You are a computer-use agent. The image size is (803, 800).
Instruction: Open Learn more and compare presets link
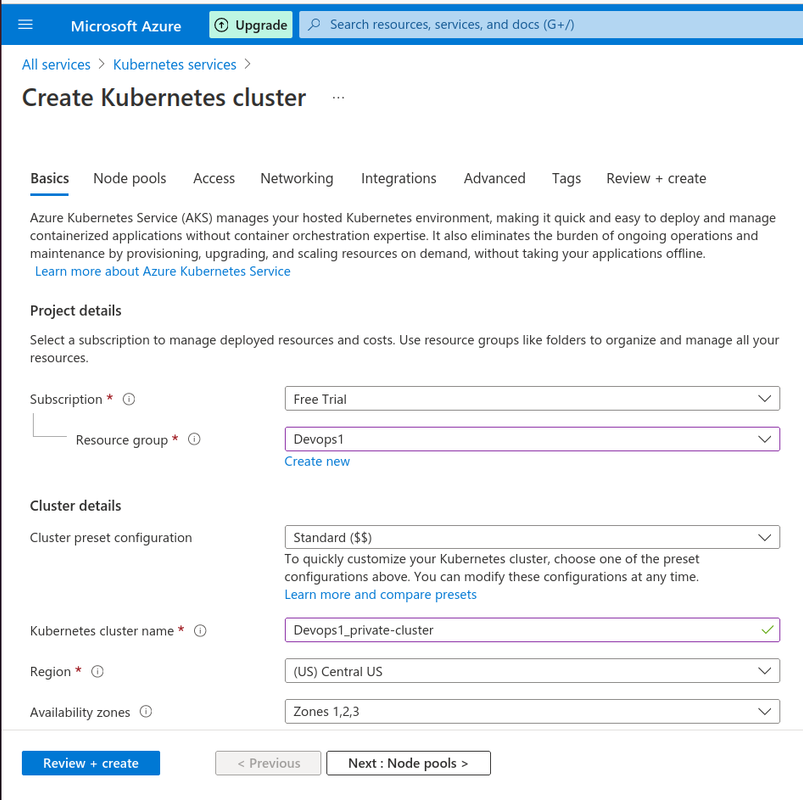(x=381, y=595)
